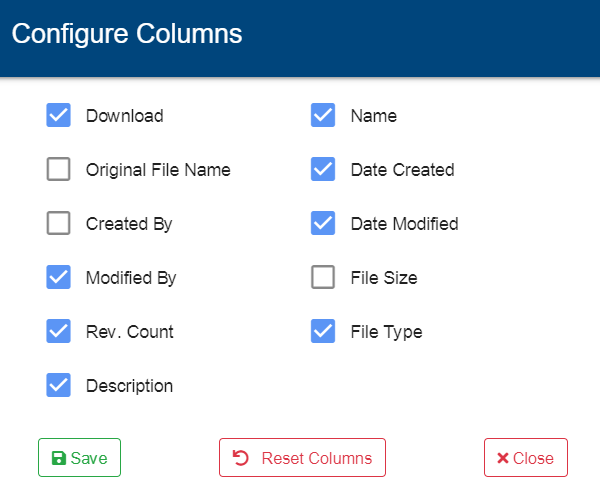Uncheck the Download column checkbox

click(59, 115)
